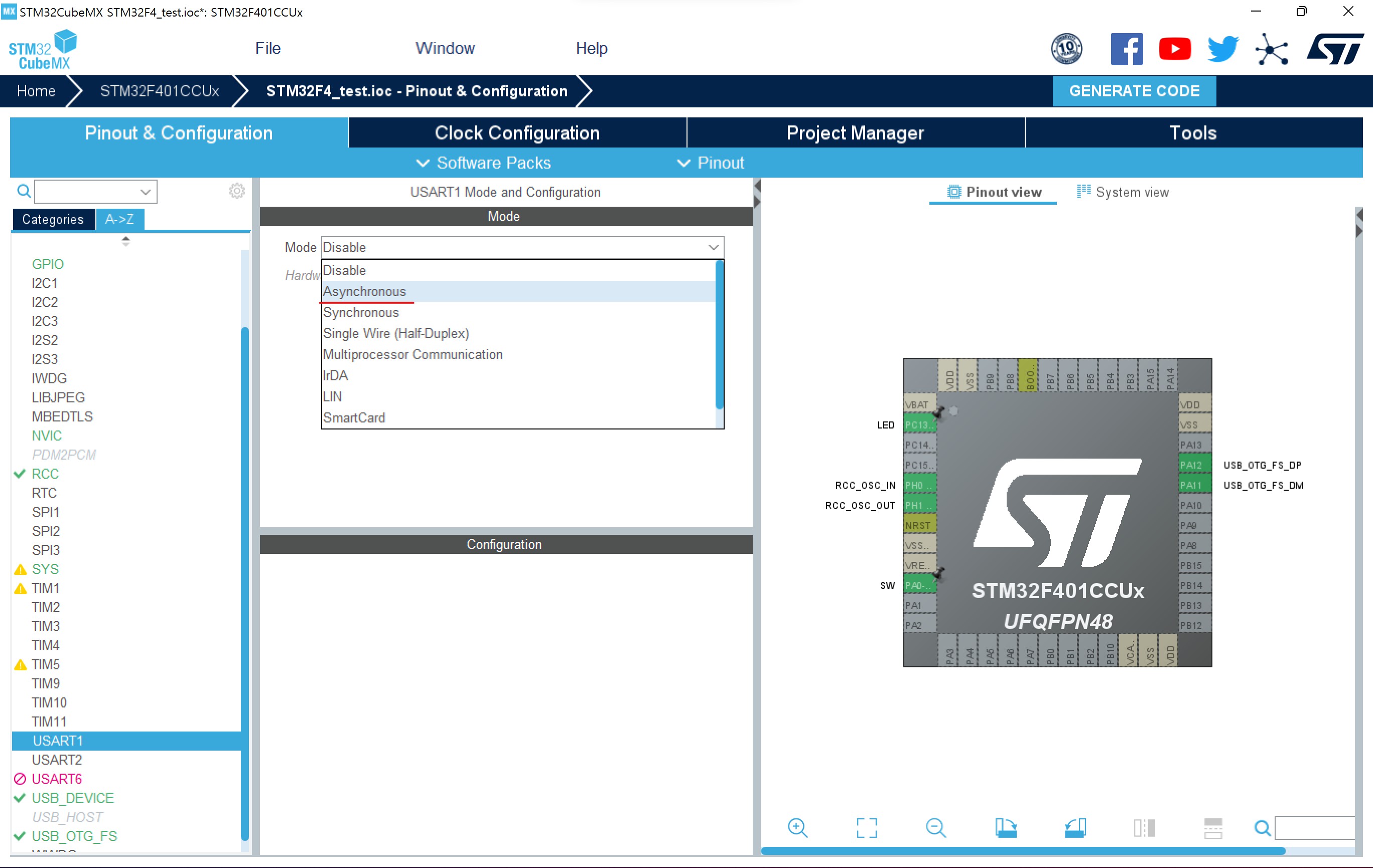The height and width of the screenshot is (868, 1373).
Task: Expand the Pinout menu
Action: coord(710,163)
